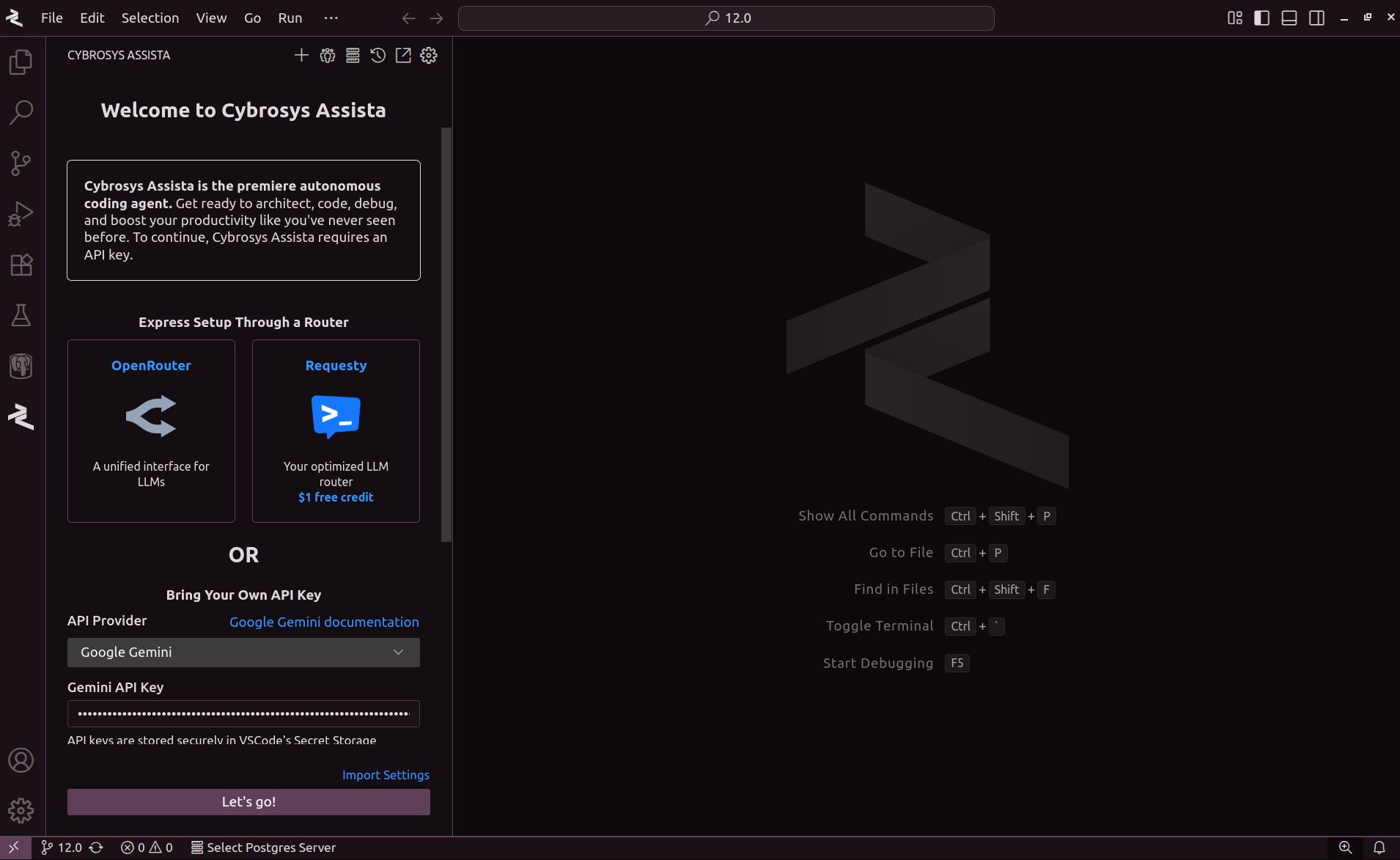
Task: Open the modes icon in Assista header
Action: 328,55
